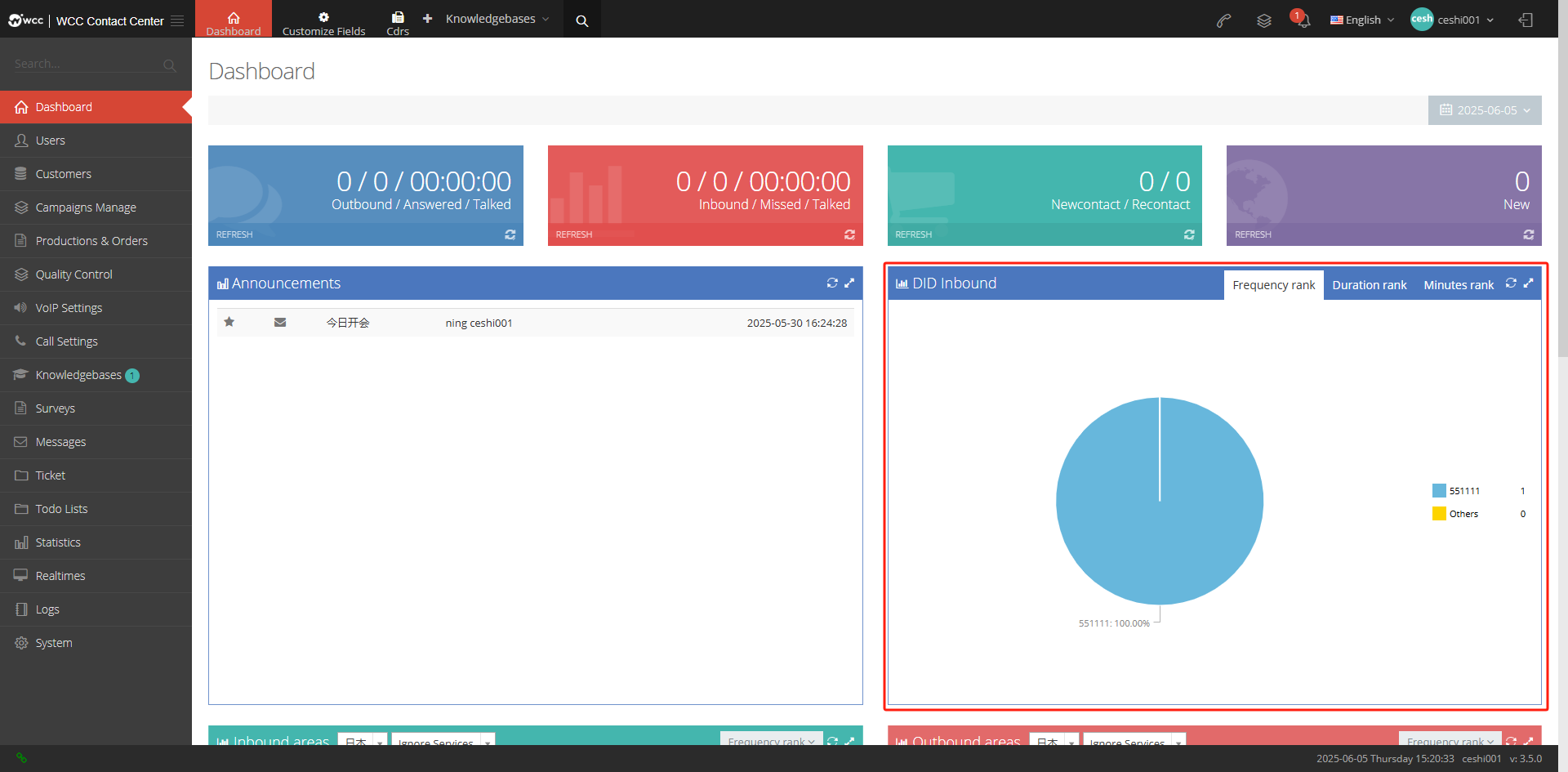Open Knowledgebases sidebar item

pyautogui.click(x=96, y=375)
